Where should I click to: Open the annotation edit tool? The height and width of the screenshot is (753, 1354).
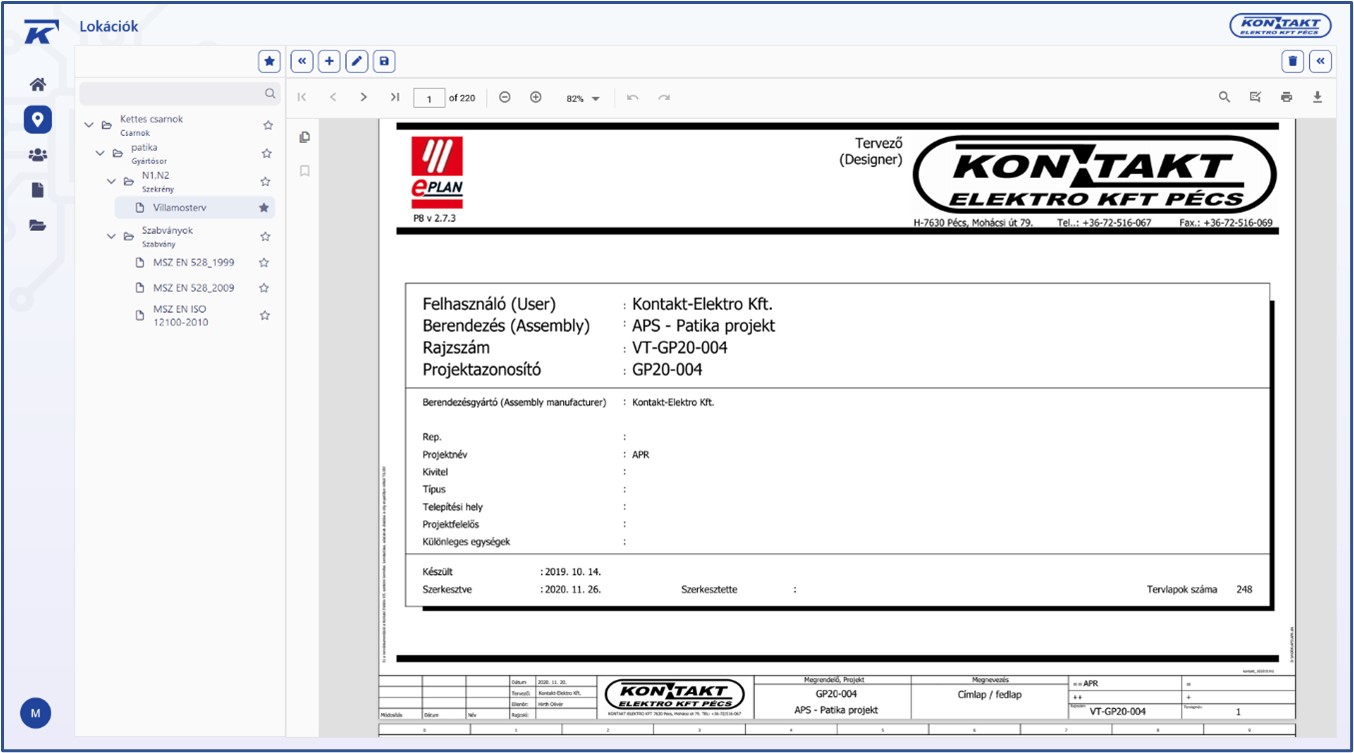pyautogui.click(x=1255, y=97)
